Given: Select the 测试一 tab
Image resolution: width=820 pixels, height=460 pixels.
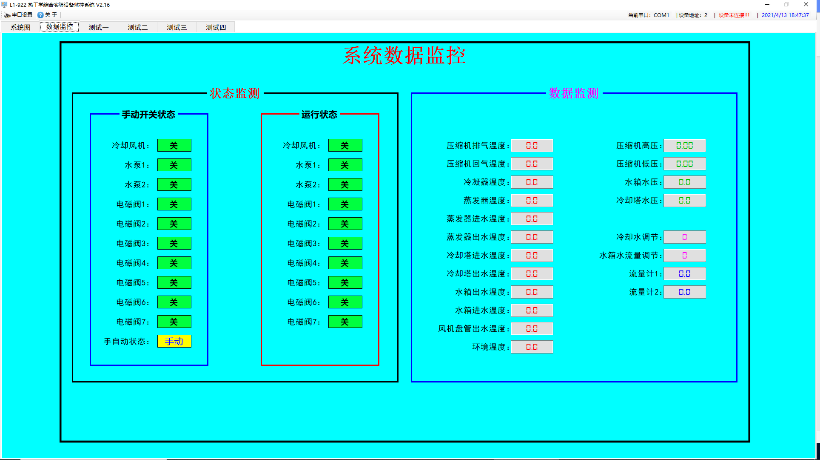Looking at the screenshot, I should pyautogui.click(x=97, y=27).
